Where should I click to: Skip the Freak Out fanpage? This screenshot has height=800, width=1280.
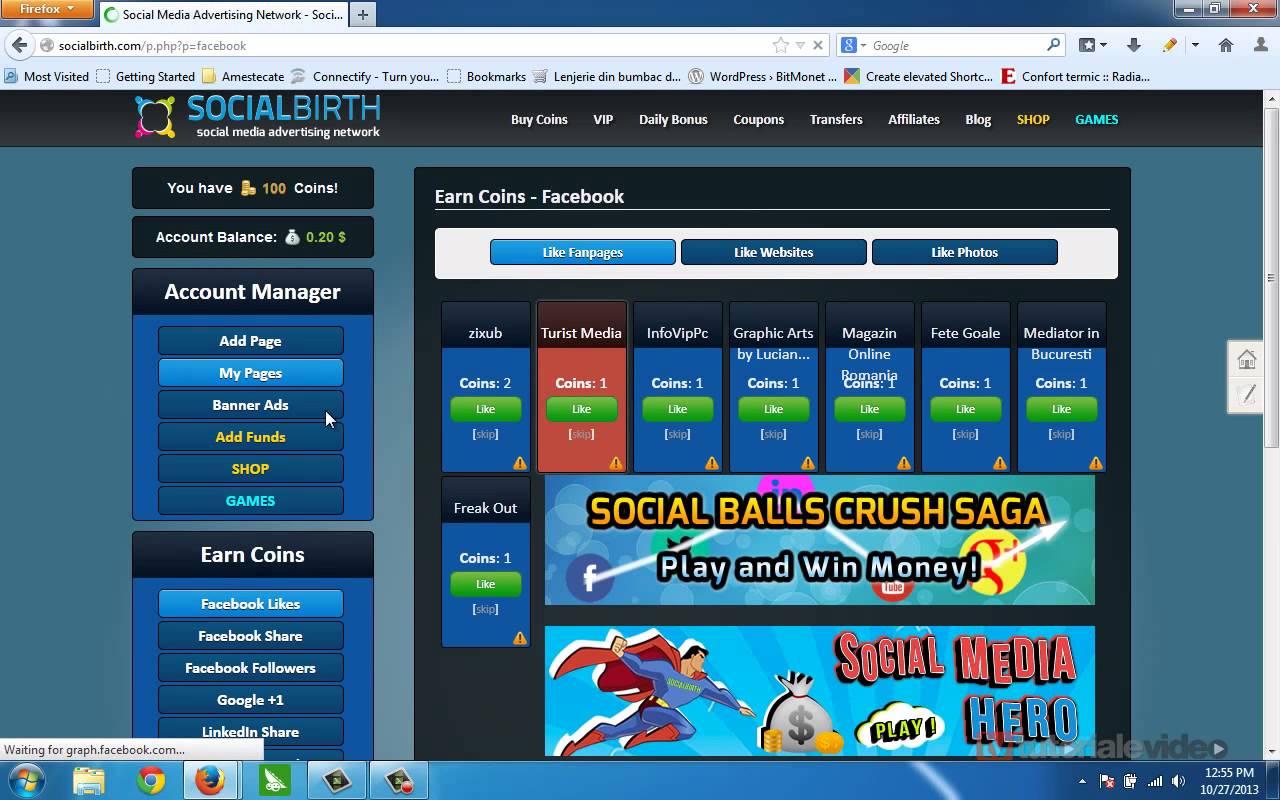(485, 609)
